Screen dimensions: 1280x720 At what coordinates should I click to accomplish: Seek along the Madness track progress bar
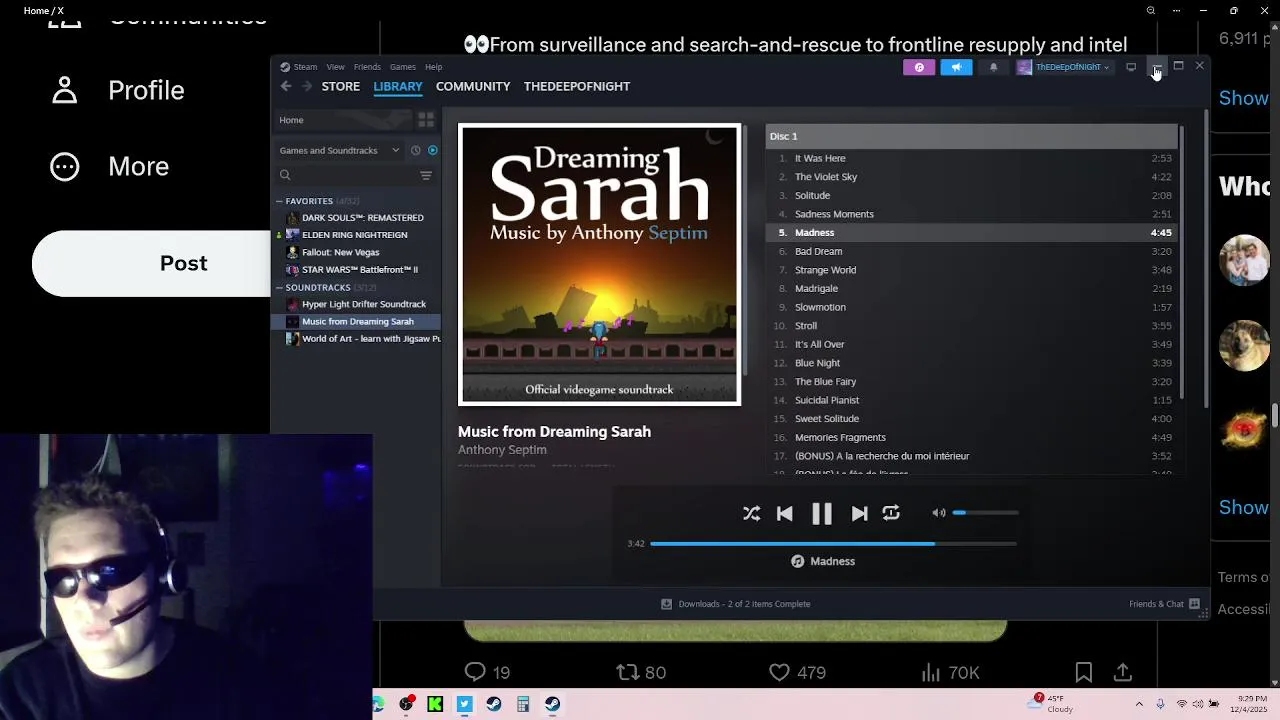pyautogui.click(x=833, y=544)
